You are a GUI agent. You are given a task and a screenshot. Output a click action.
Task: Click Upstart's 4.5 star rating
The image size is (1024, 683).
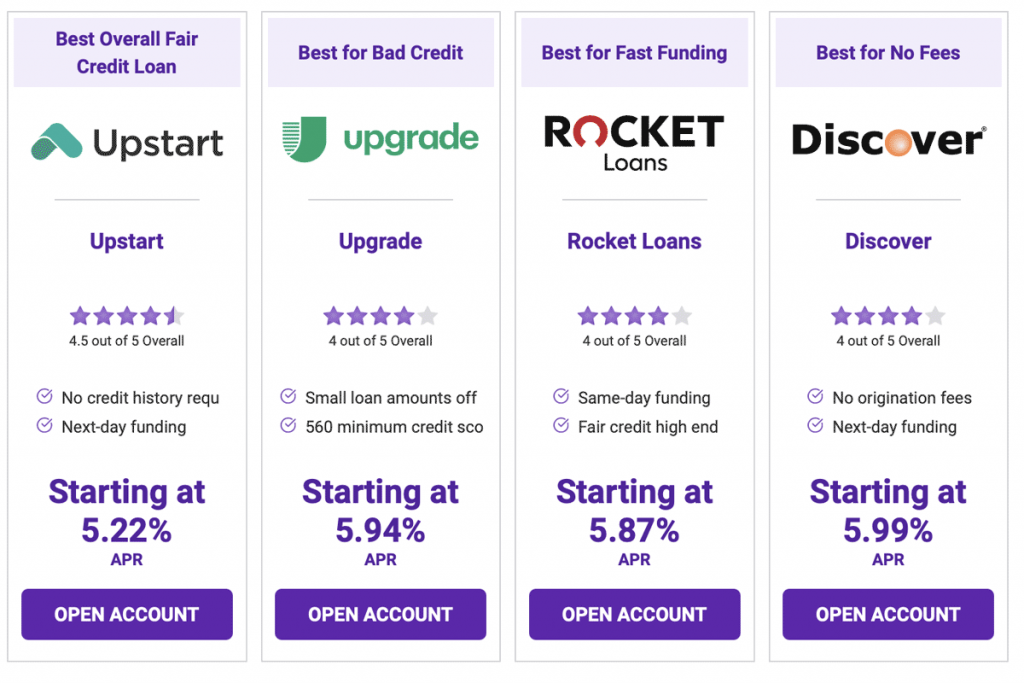click(127, 316)
